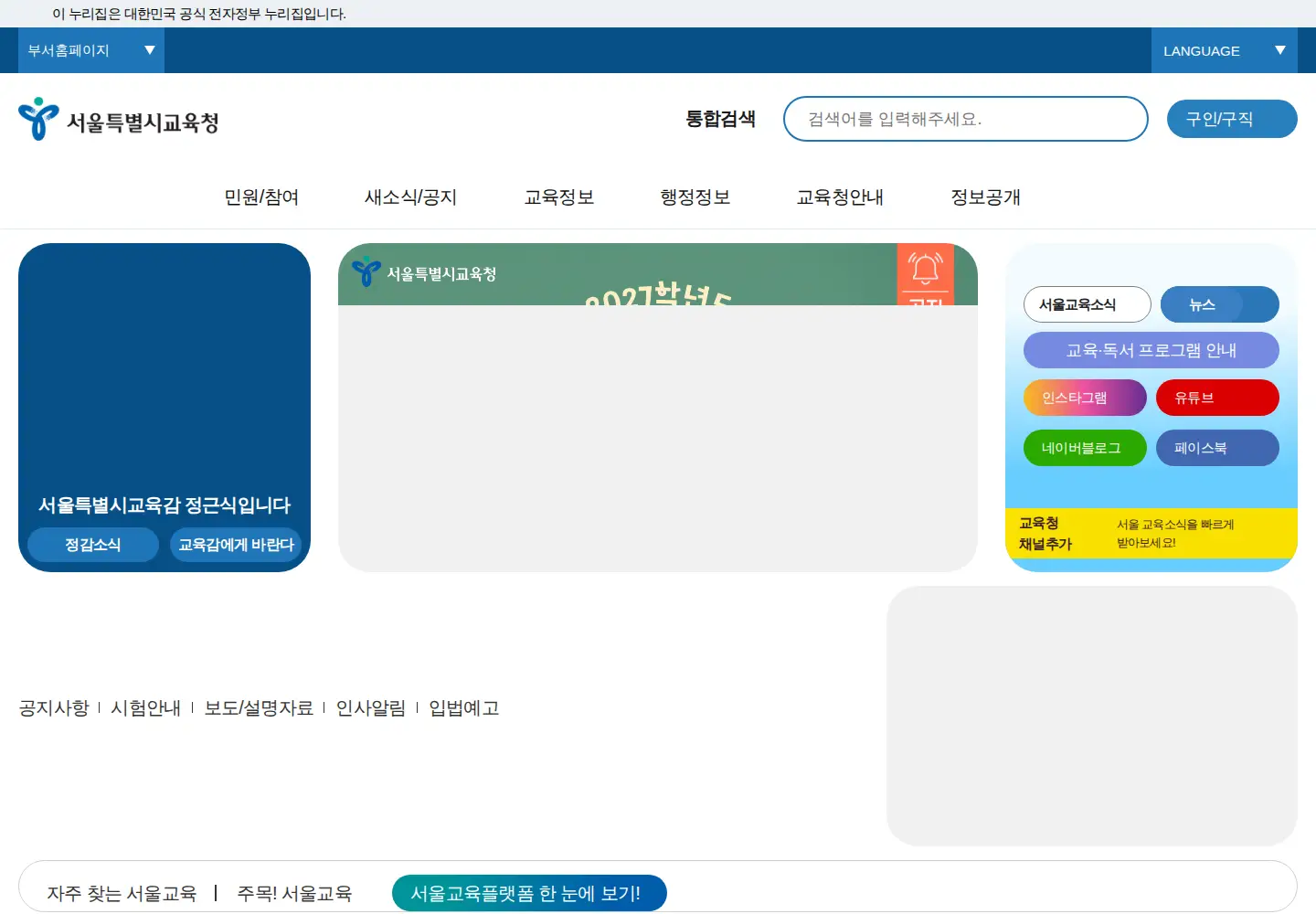Click the 통합검색 label

coord(721,119)
